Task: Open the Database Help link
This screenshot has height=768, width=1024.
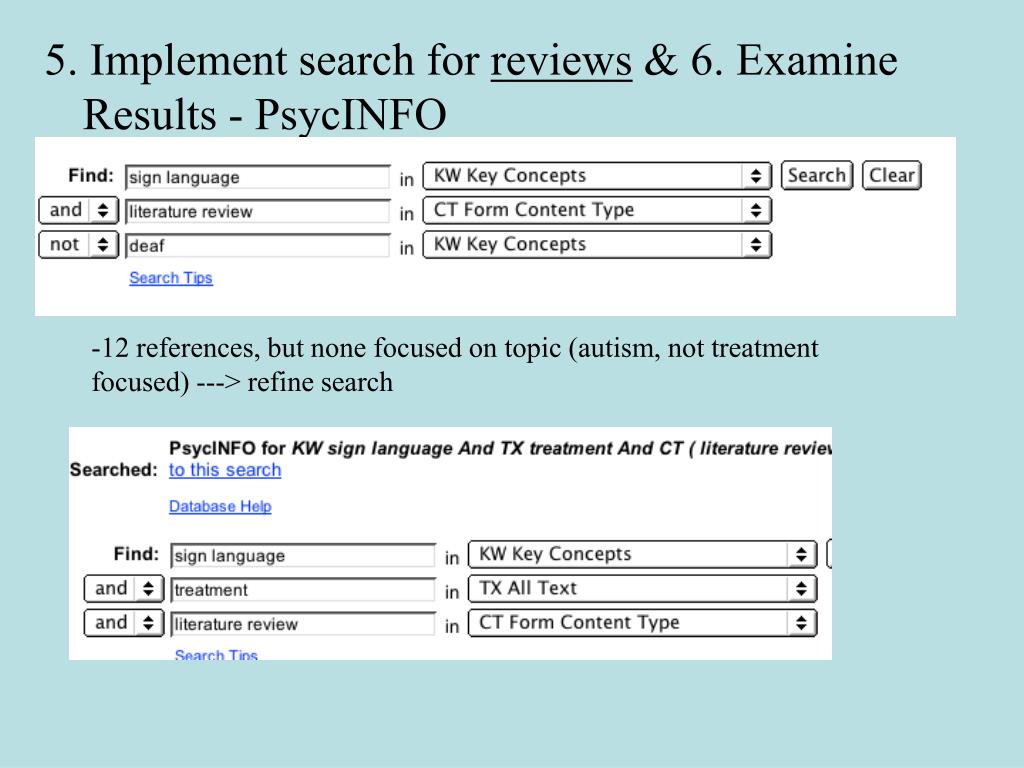Action: [x=220, y=506]
